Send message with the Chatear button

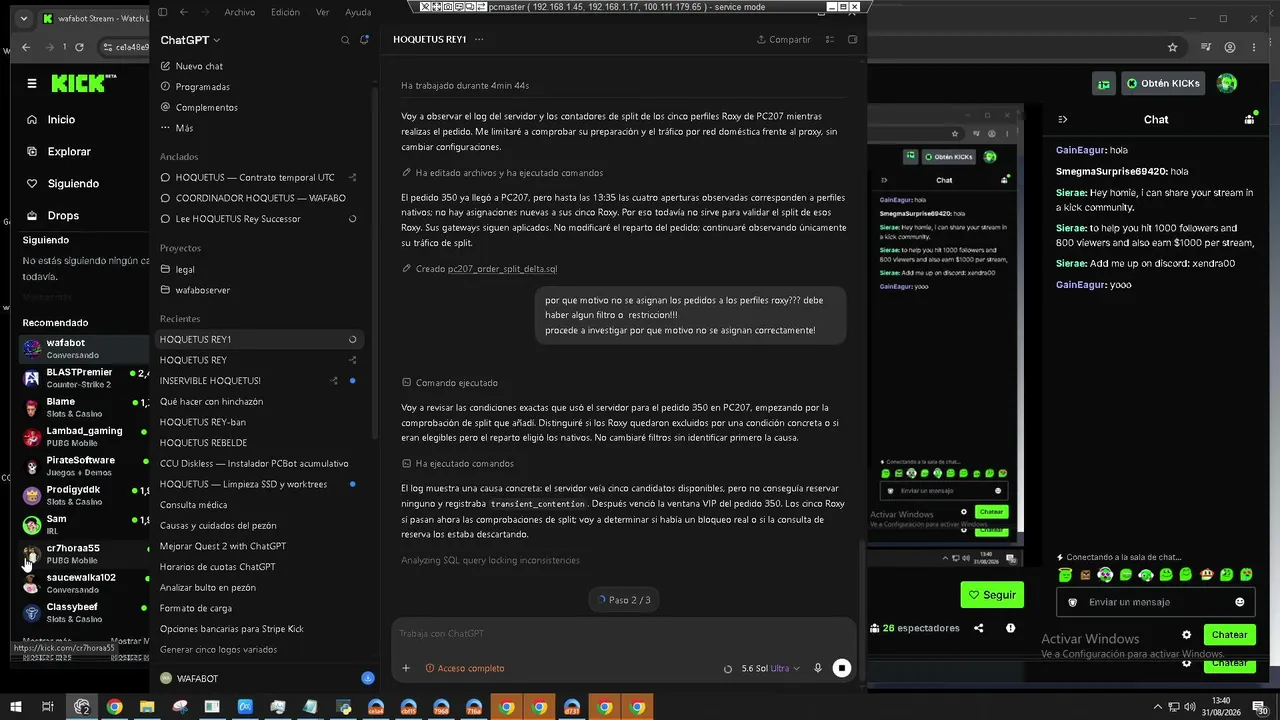coord(1229,635)
